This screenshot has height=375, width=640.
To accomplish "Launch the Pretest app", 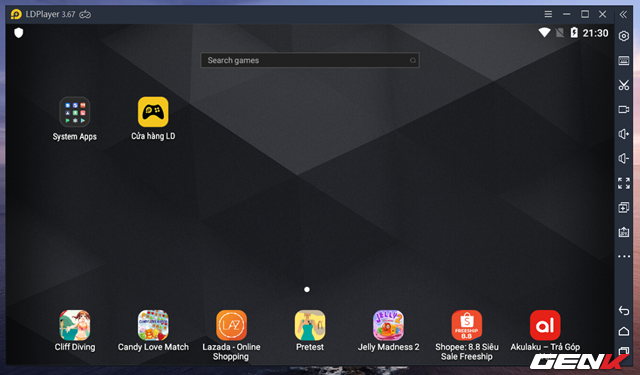I will 310,325.
